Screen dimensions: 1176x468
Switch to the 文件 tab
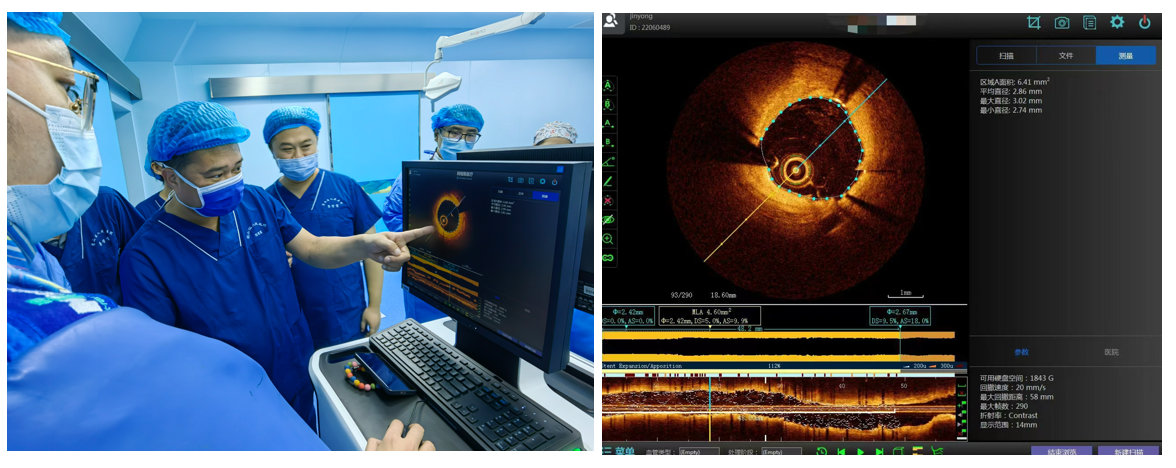click(1066, 56)
